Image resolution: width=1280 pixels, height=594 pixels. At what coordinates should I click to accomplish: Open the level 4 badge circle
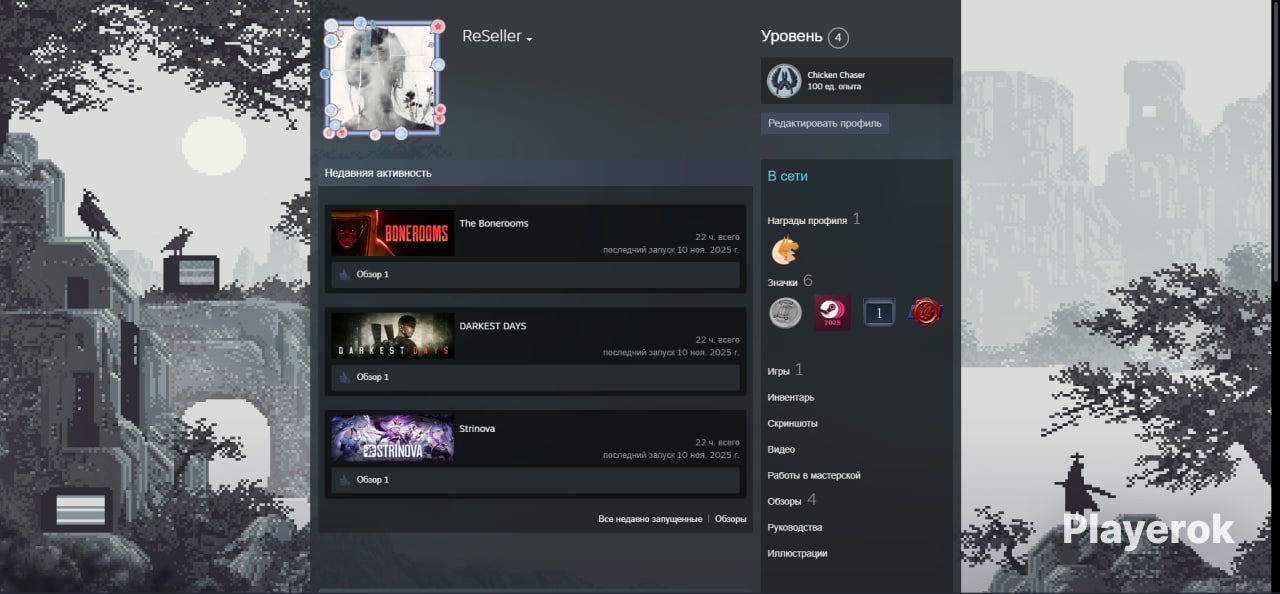pyautogui.click(x=838, y=38)
